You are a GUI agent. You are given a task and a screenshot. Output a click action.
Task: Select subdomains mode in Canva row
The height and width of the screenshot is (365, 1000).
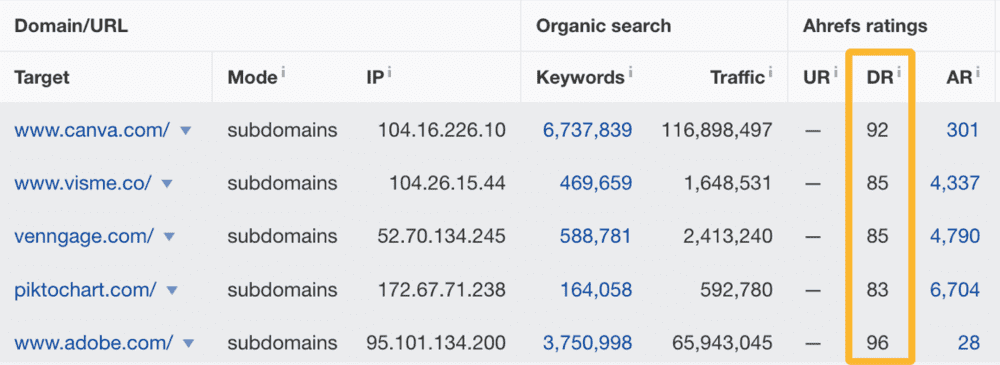coord(282,130)
